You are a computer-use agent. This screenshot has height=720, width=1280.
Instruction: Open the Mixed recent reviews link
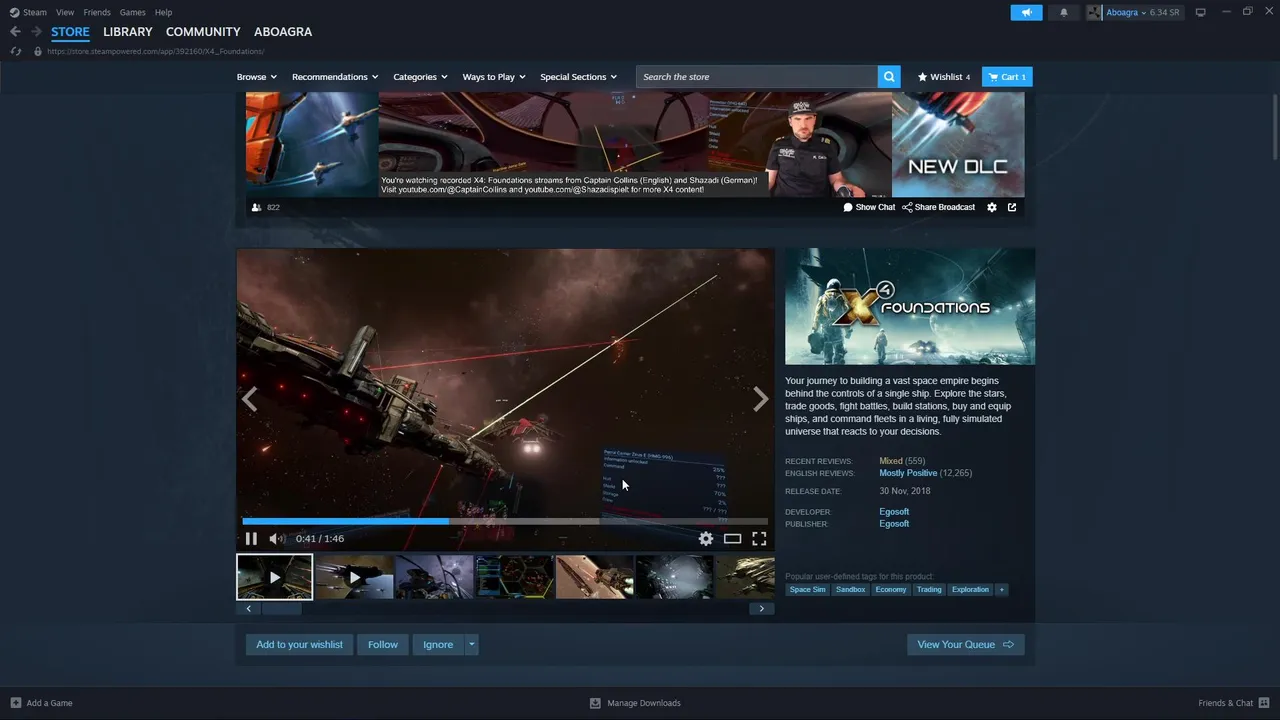(891, 461)
